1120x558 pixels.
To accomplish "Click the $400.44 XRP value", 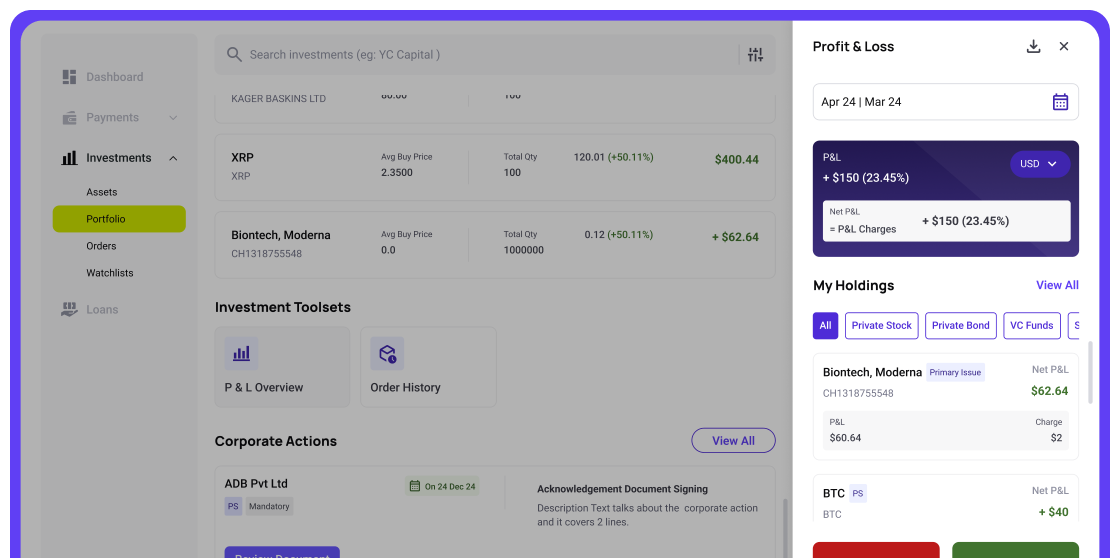I will pyautogui.click(x=736, y=159).
